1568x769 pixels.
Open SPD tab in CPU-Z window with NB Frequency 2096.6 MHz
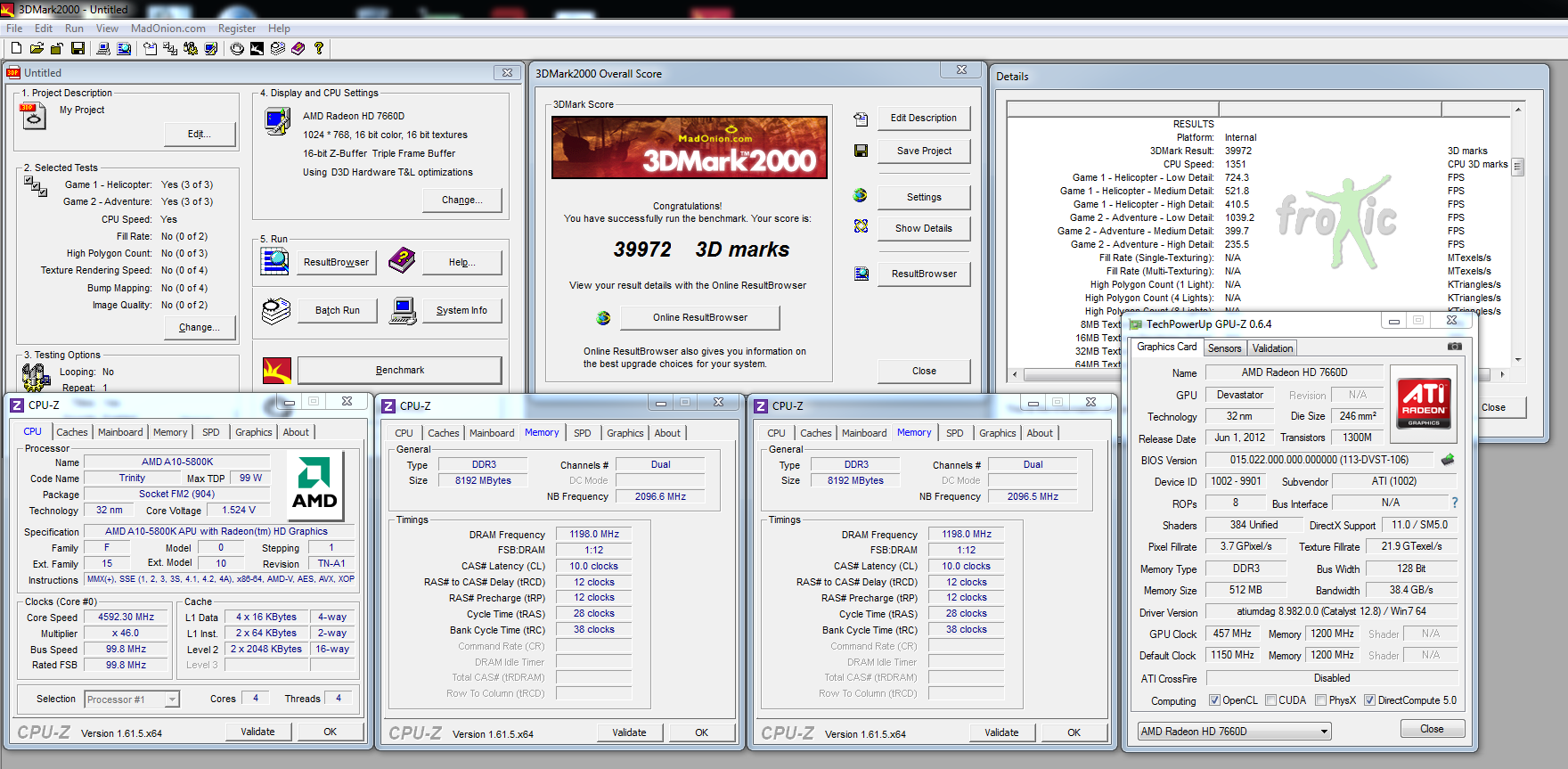coord(583,433)
